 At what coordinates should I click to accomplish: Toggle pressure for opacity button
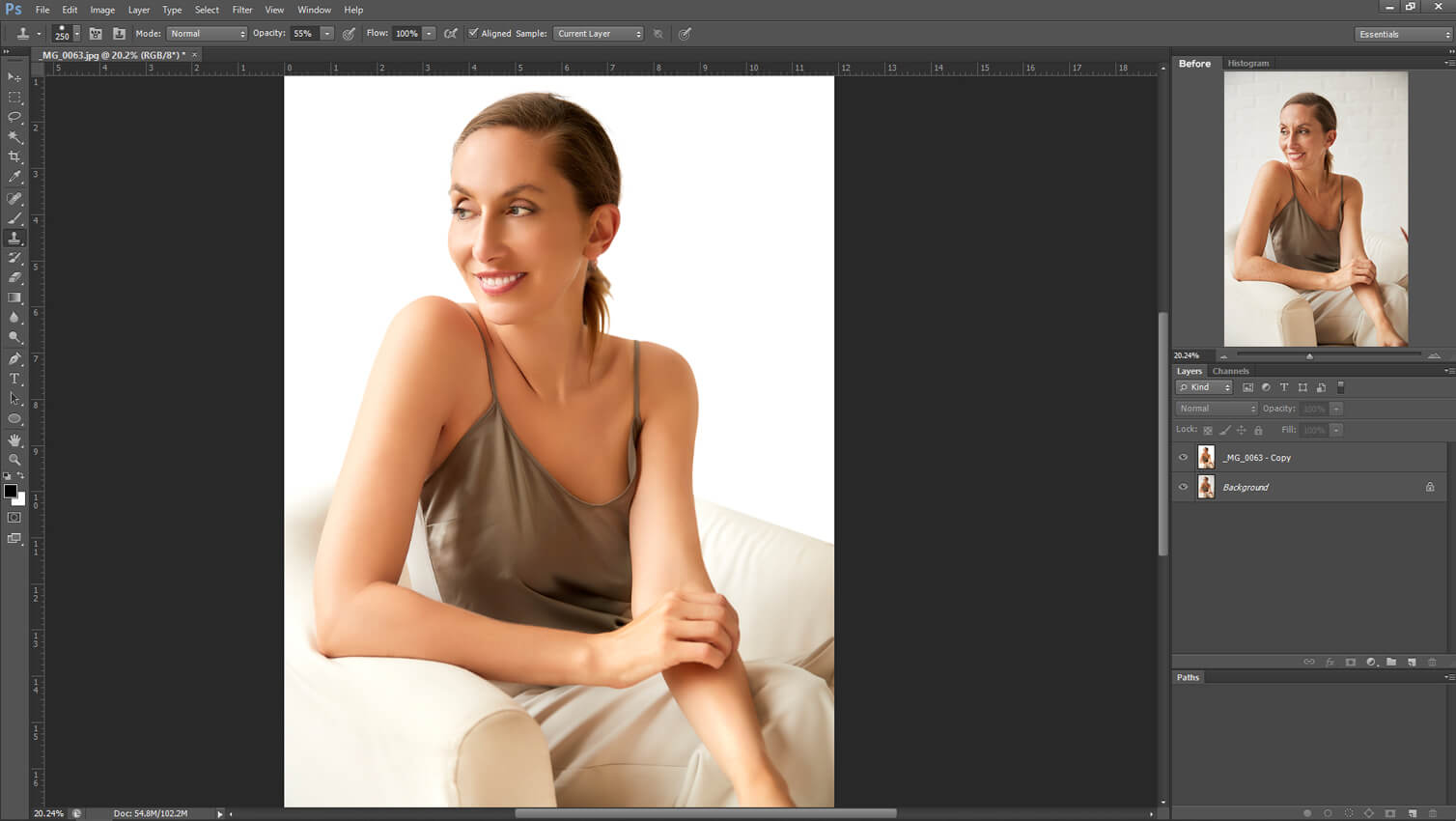349,34
